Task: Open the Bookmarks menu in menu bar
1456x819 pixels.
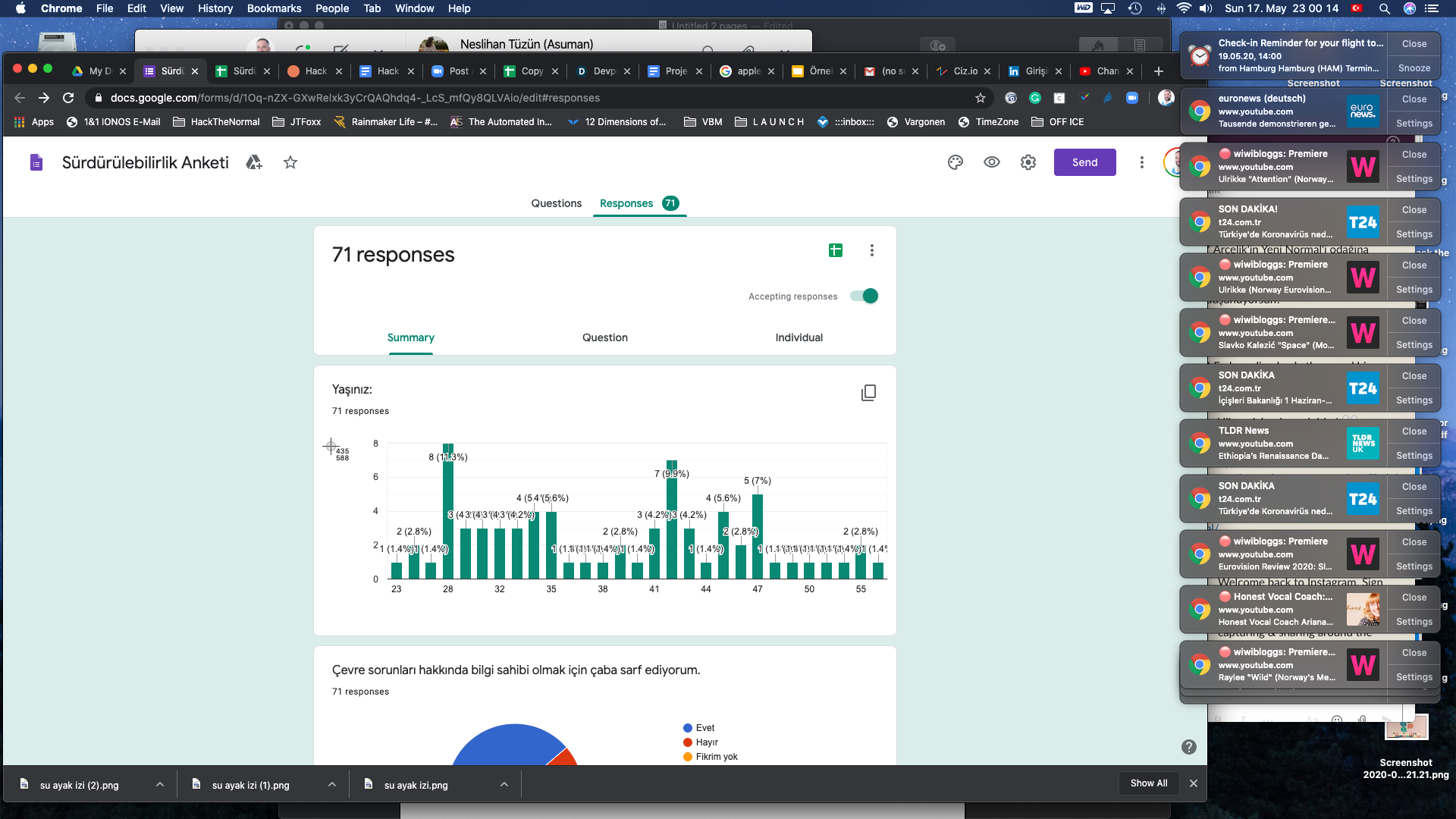Action: point(274,8)
